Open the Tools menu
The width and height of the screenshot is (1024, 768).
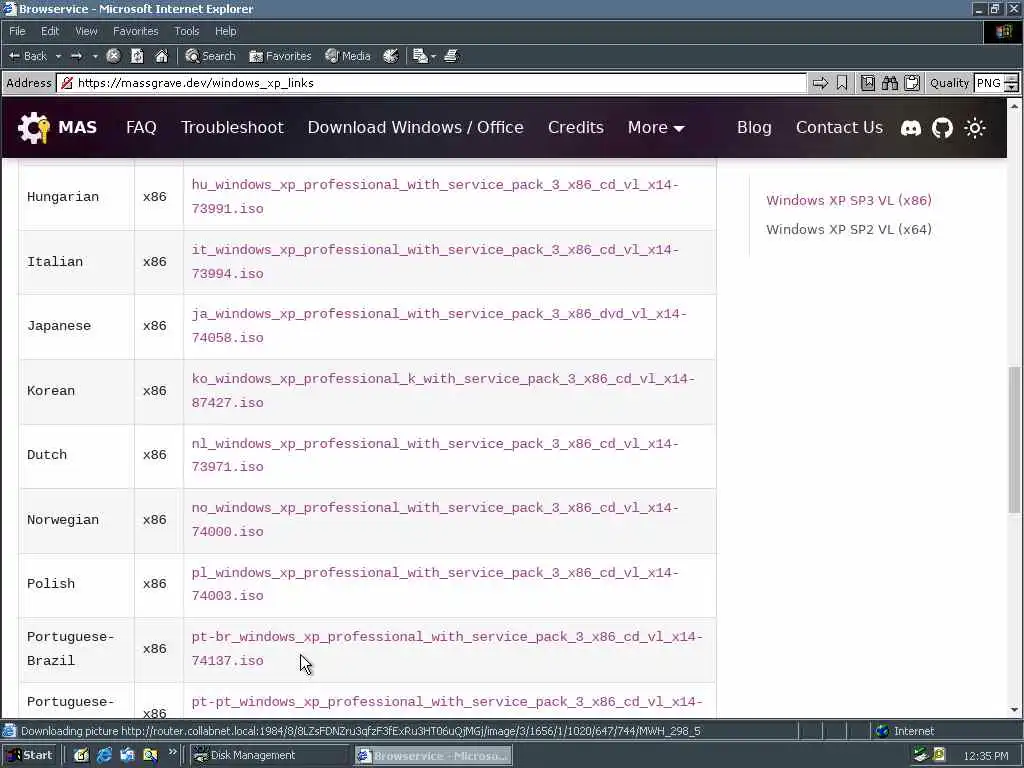coord(186,31)
